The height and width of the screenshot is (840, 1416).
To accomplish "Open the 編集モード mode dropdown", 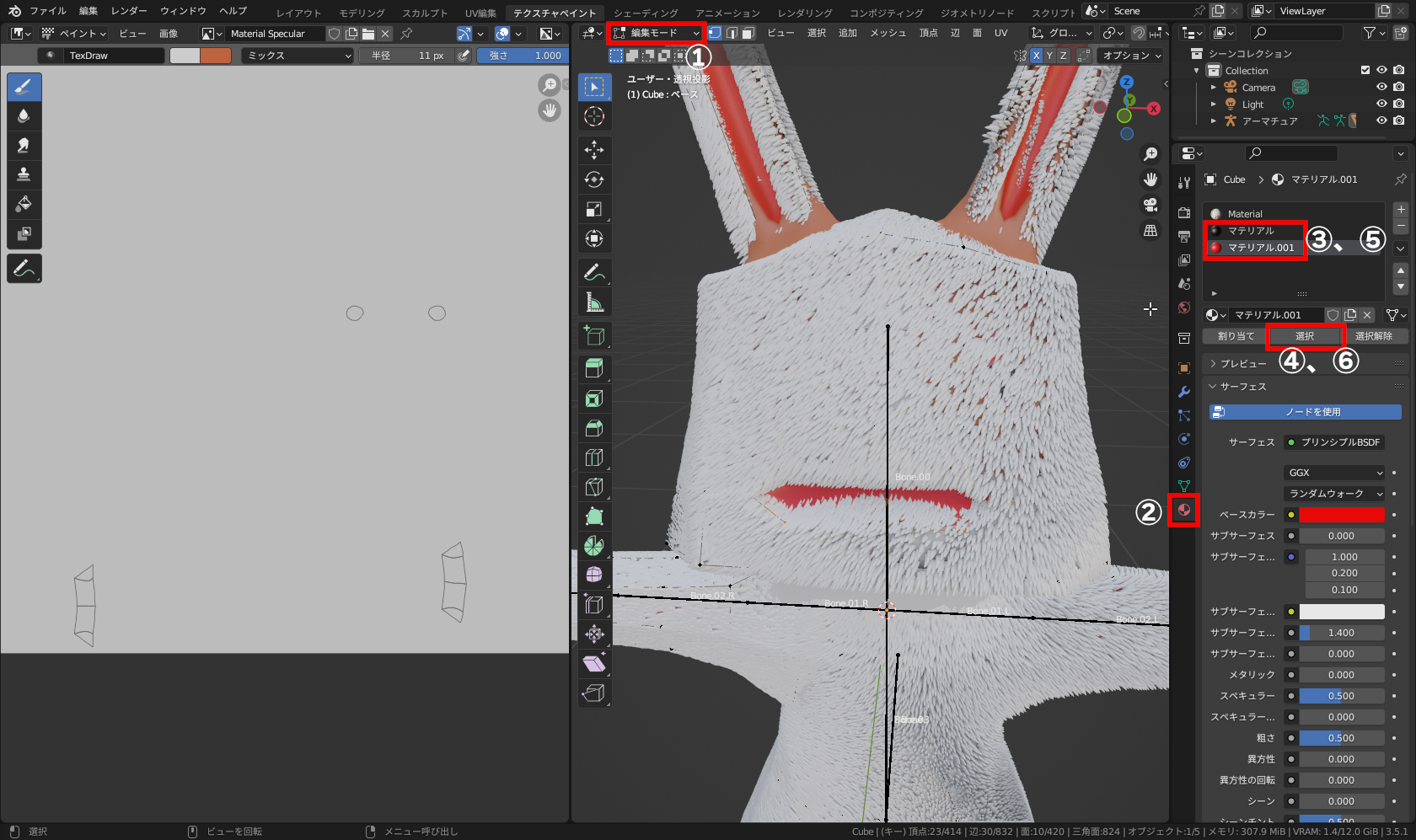I will click(656, 33).
